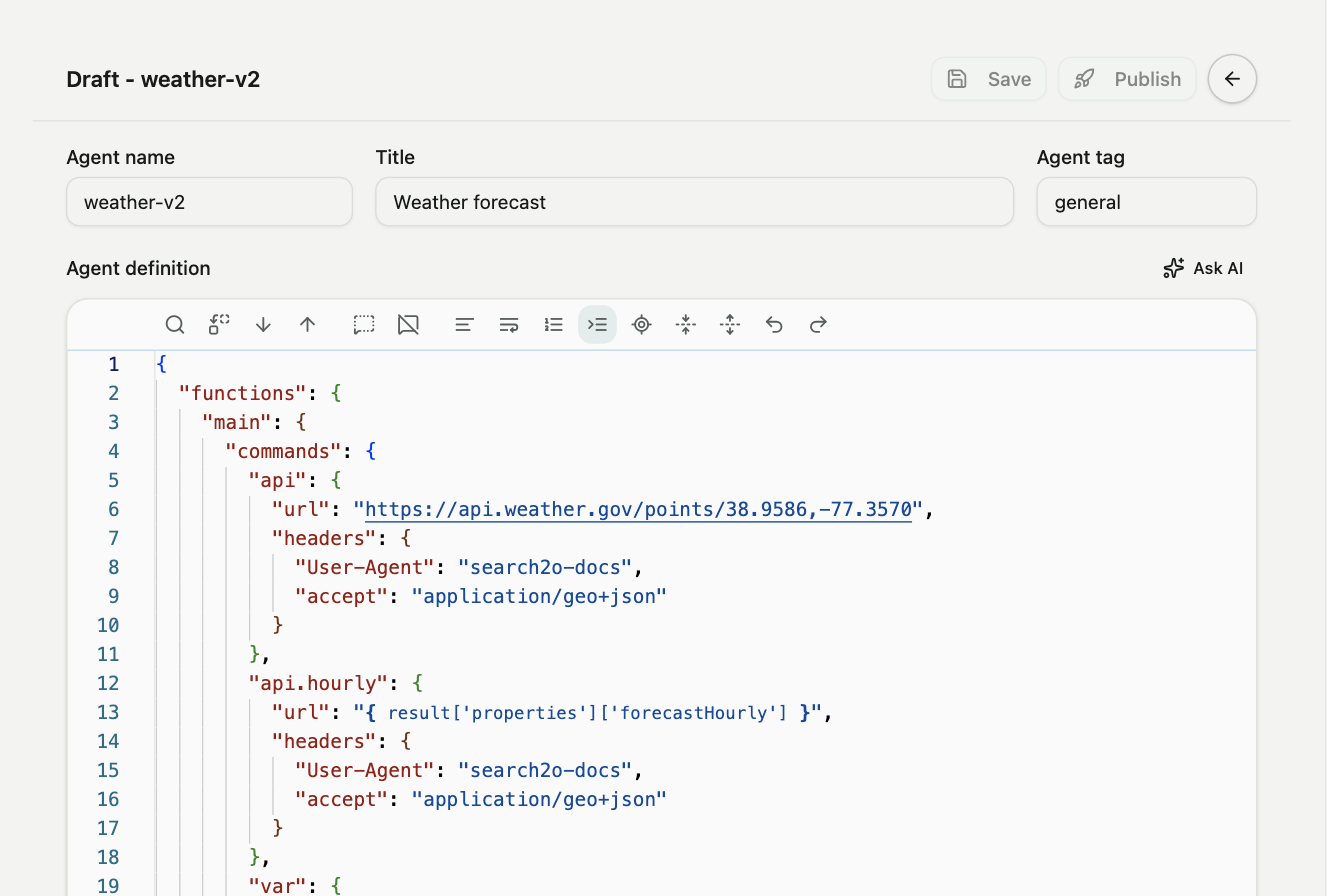The image size is (1327, 896).
Task: Click the Save button
Action: (x=989, y=79)
